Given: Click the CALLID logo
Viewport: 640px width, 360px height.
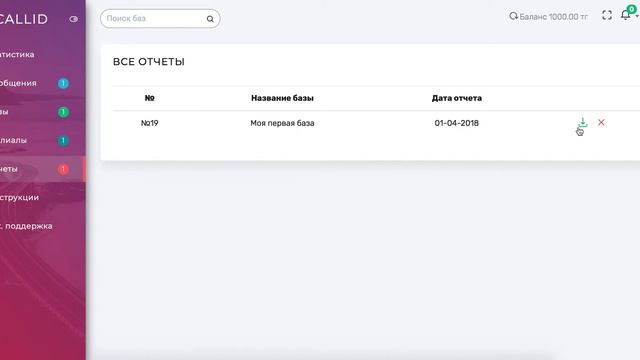Looking at the screenshot, I should pos(23,19).
